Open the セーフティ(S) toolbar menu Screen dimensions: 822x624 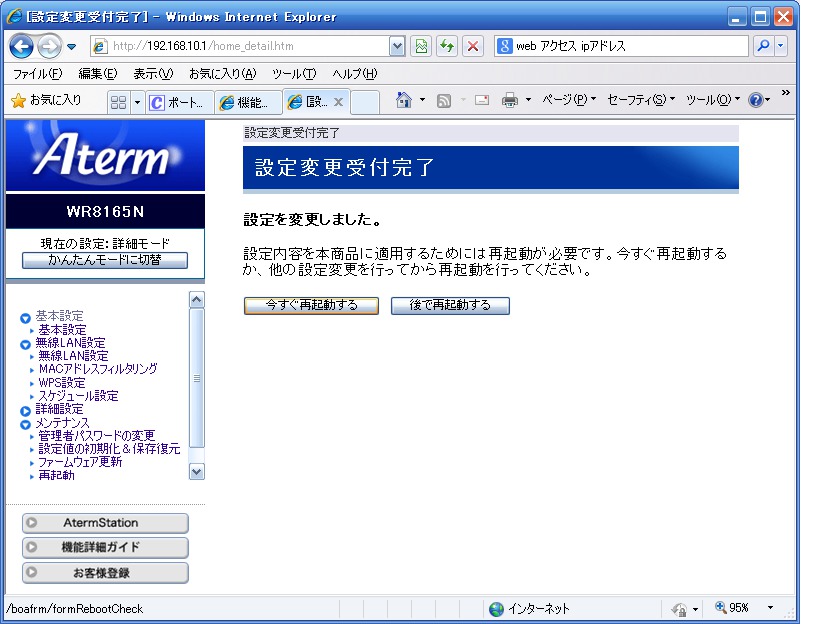coord(641,100)
